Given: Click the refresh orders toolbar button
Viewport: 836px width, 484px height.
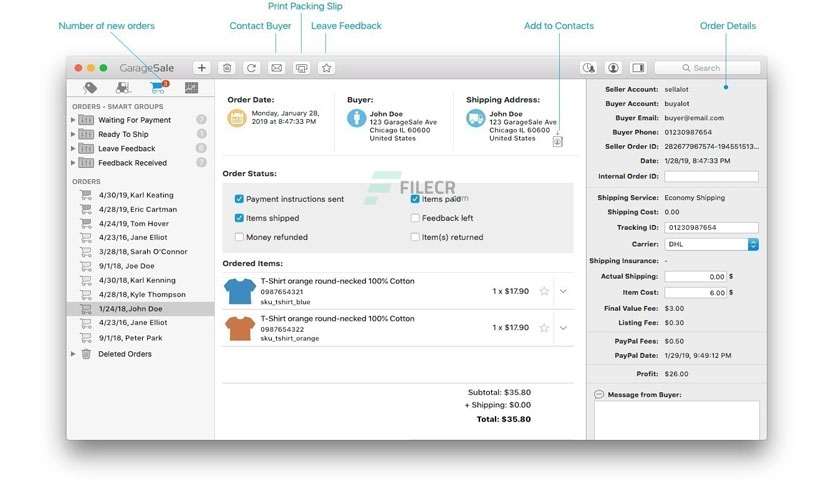Looking at the screenshot, I should pos(252,68).
